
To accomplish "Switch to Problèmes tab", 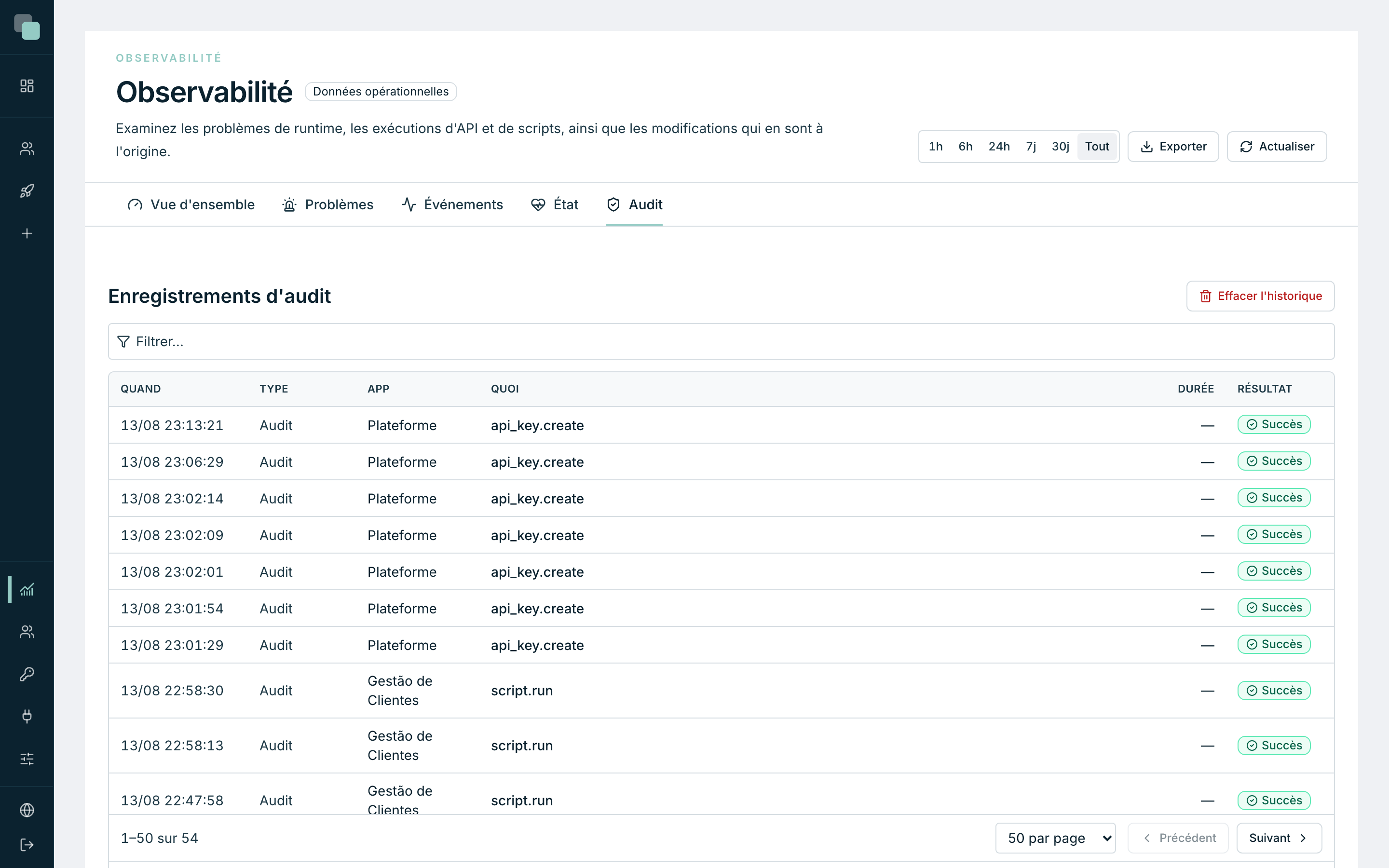I will click(328, 205).
